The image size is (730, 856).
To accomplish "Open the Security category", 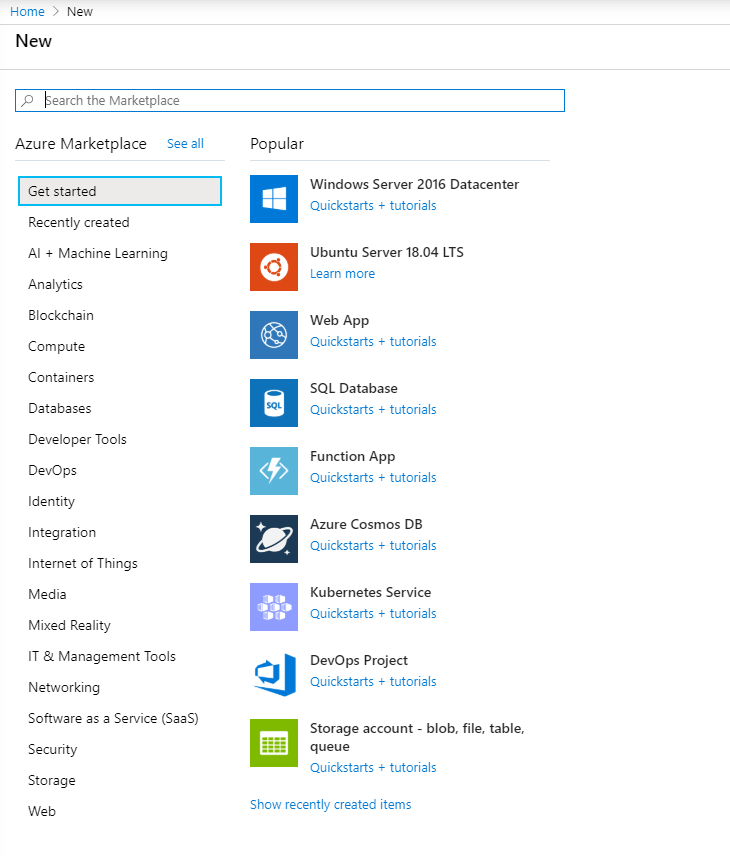I will pyautogui.click(x=52, y=750).
